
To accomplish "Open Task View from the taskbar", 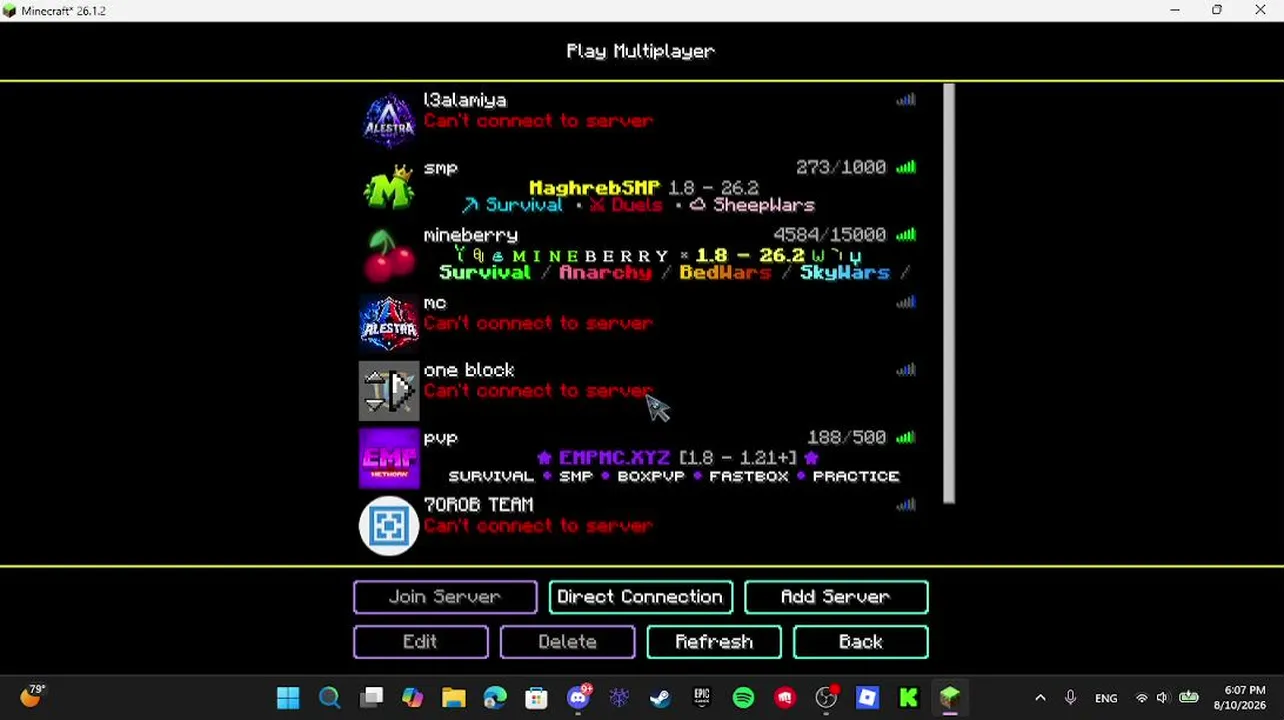I will [x=371, y=697].
